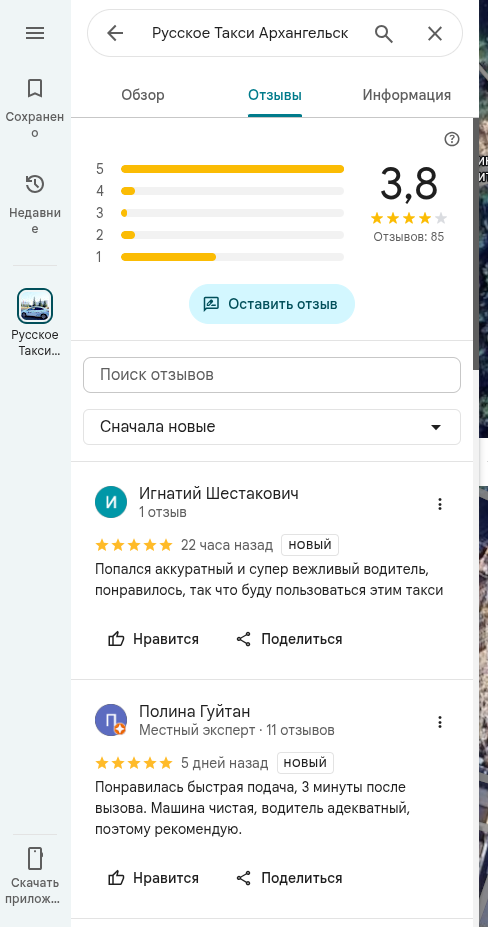Viewport: 488px width, 927px height.
Task: Click '22 часа назад' timestamp
Action: [x=227, y=544]
